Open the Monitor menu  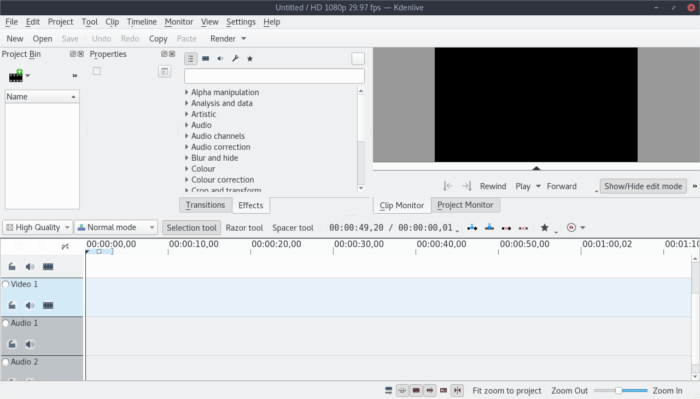pyautogui.click(x=179, y=22)
